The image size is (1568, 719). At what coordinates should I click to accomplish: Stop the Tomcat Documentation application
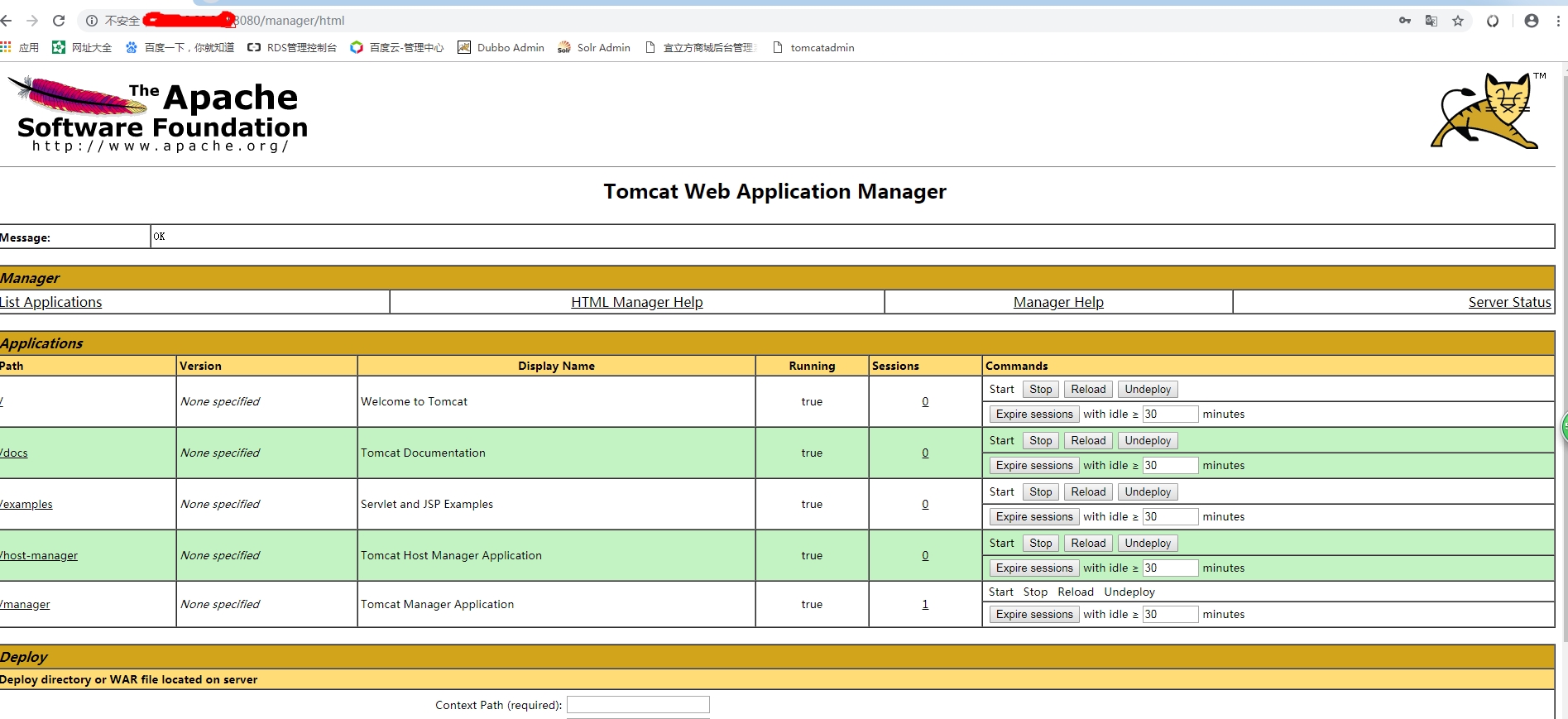[x=1041, y=440]
